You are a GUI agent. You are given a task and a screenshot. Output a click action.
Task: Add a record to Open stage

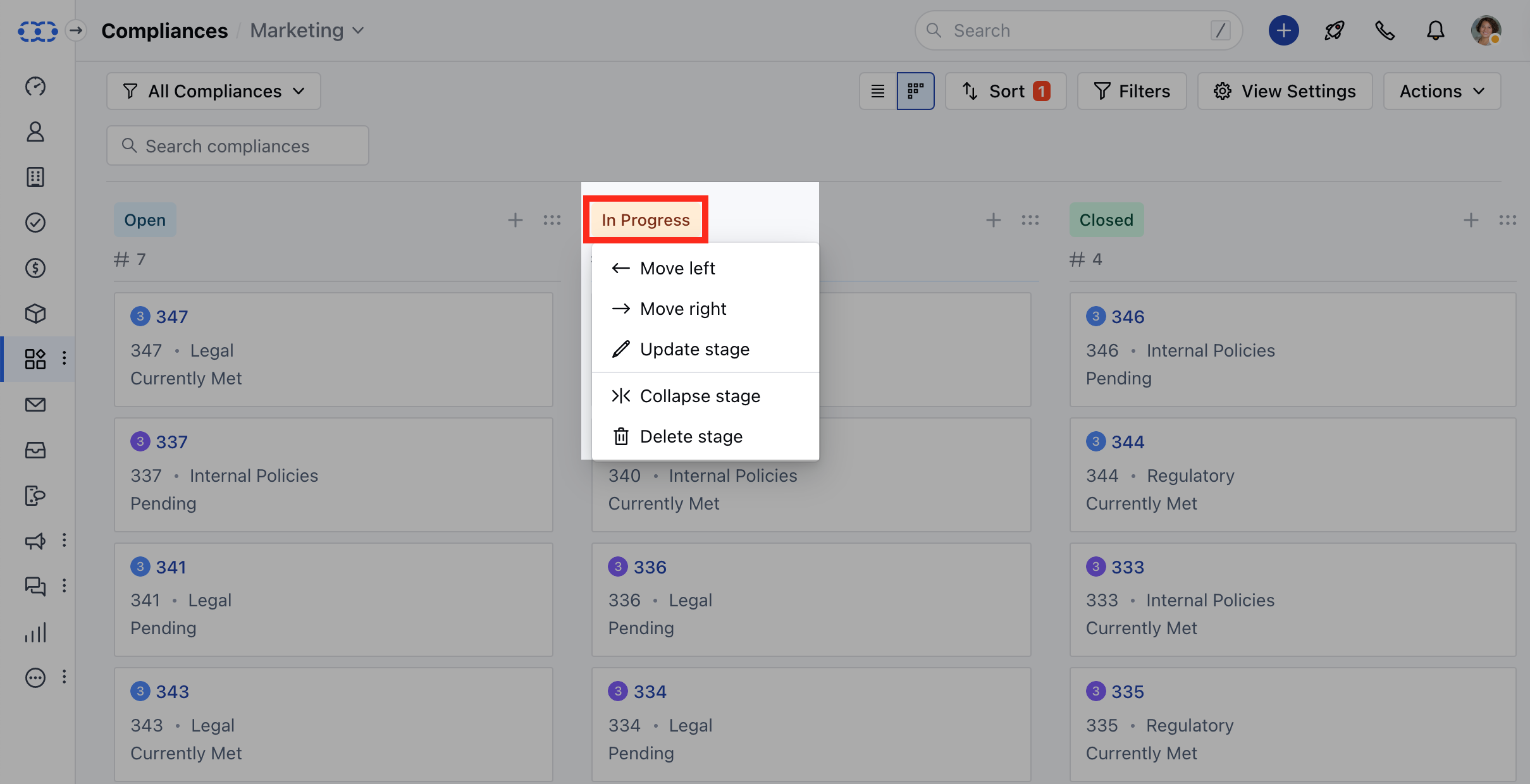tap(515, 220)
